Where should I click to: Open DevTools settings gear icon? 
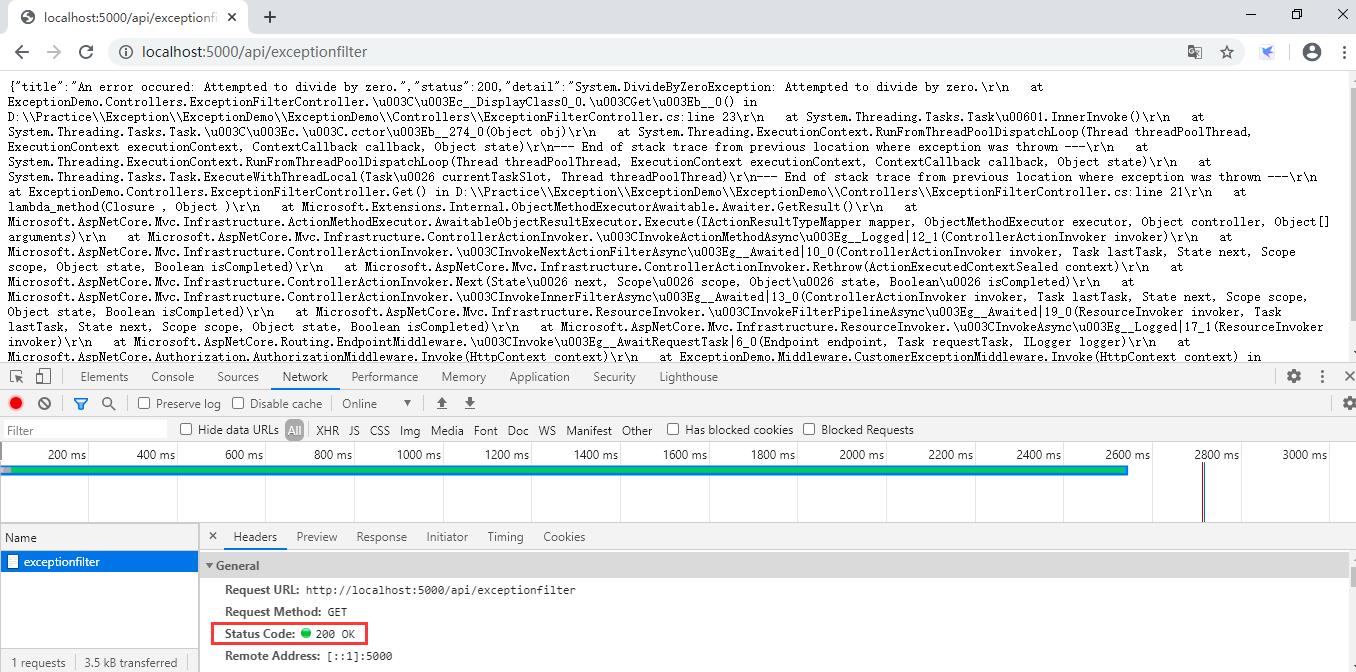coord(1294,377)
